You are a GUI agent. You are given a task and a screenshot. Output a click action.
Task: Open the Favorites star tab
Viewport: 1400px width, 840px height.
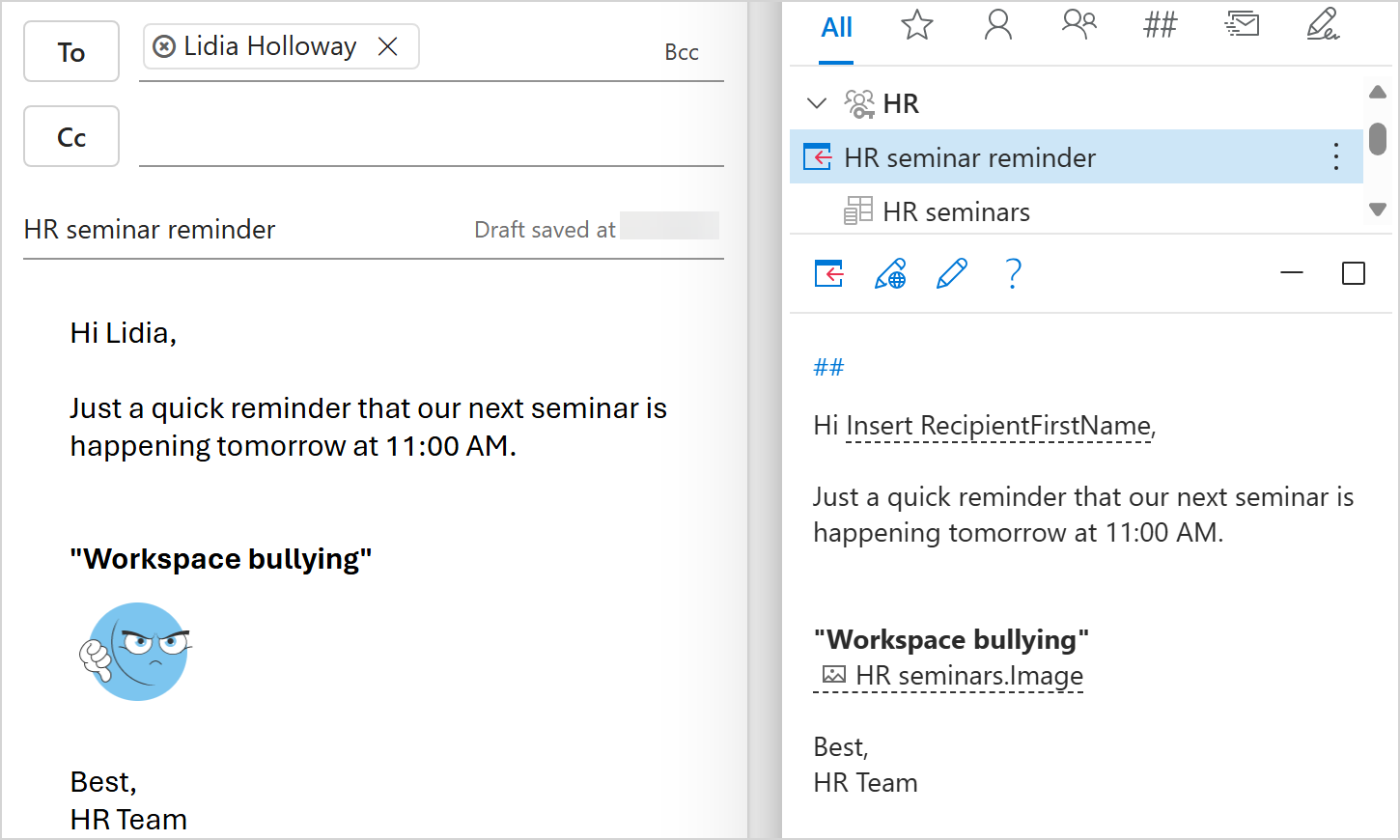[916, 26]
